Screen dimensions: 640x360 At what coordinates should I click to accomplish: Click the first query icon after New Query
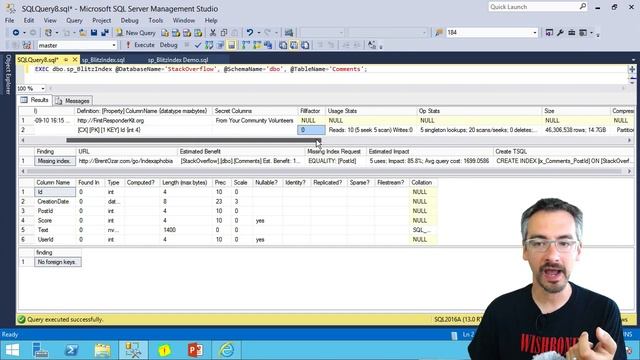coord(165,32)
